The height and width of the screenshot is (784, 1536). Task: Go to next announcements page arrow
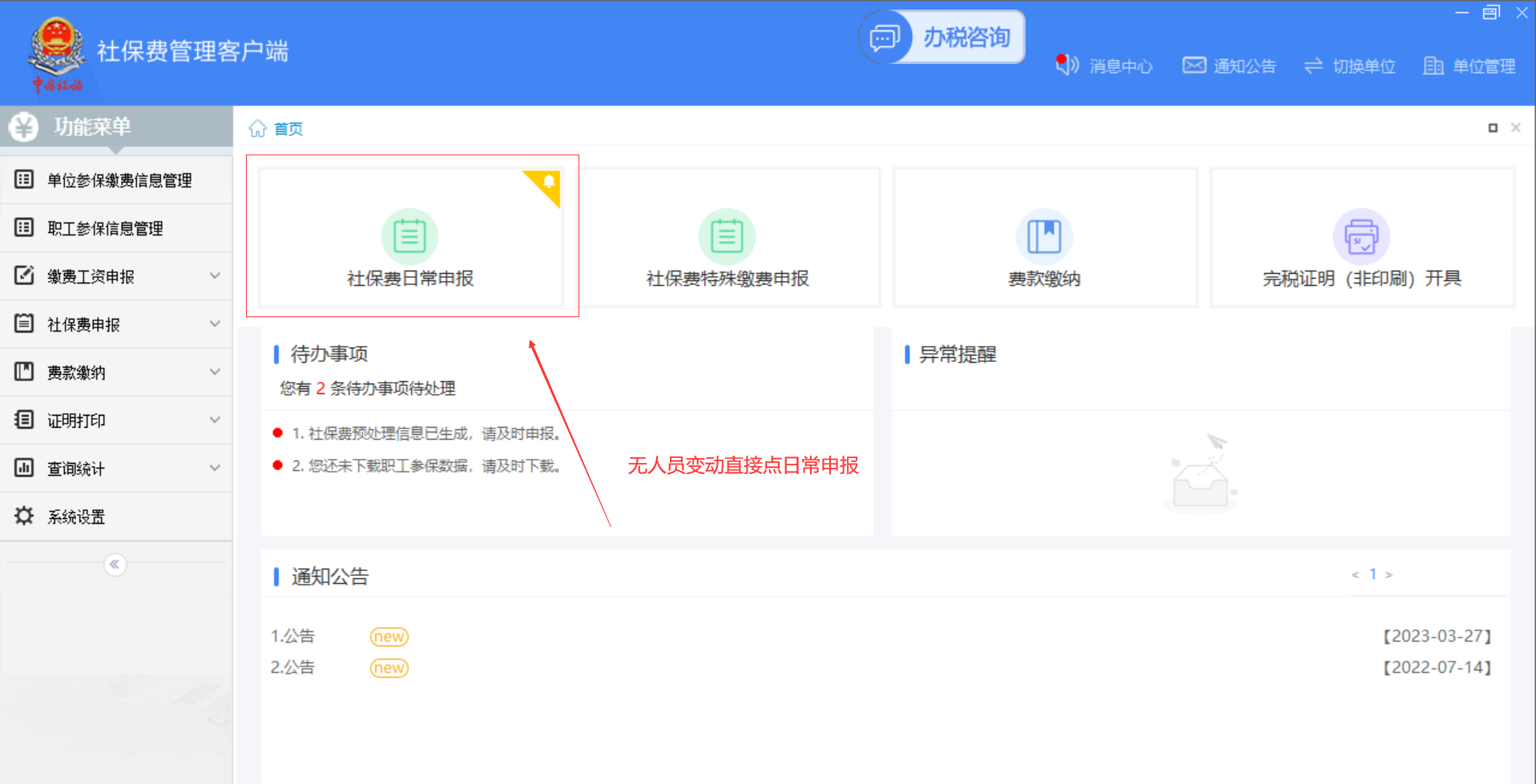(1389, 575)
